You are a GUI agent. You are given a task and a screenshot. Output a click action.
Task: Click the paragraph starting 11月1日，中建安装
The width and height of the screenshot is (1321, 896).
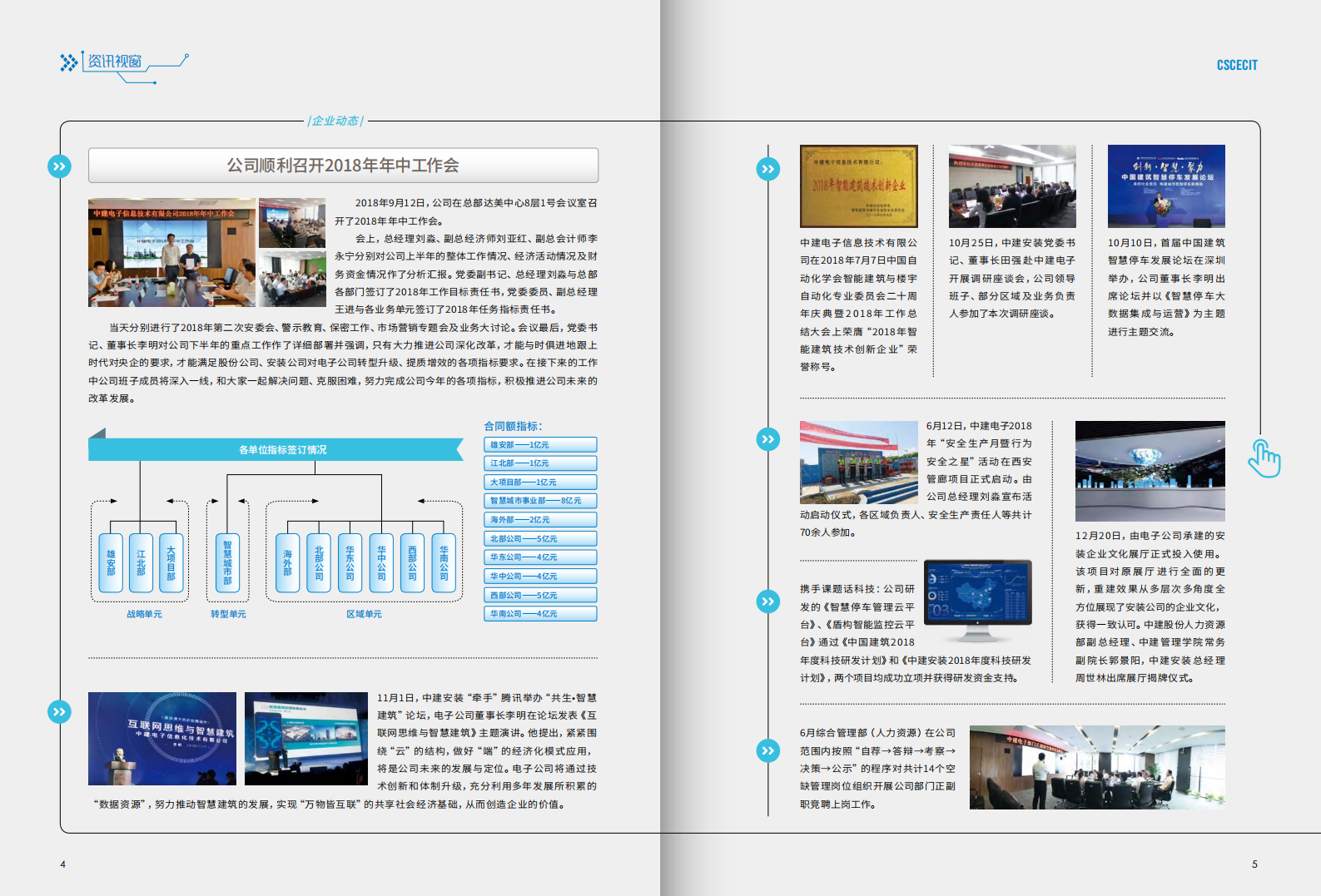coord(343,750)
